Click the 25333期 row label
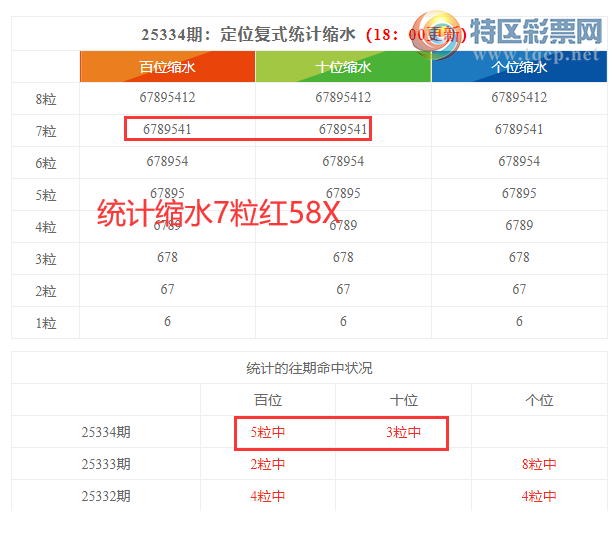The width and height of the screenshot is (612, 551). 106,464
